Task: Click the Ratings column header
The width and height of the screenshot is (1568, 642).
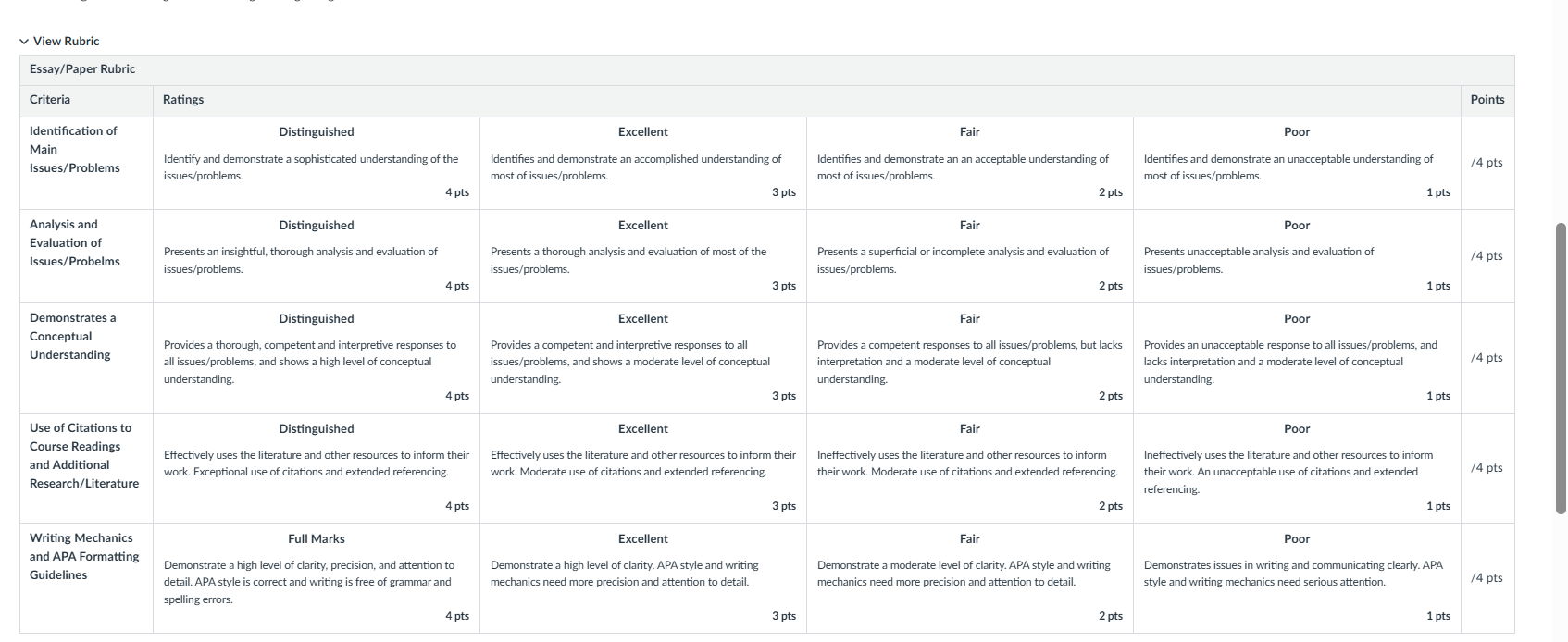Action: pos(183,100)
